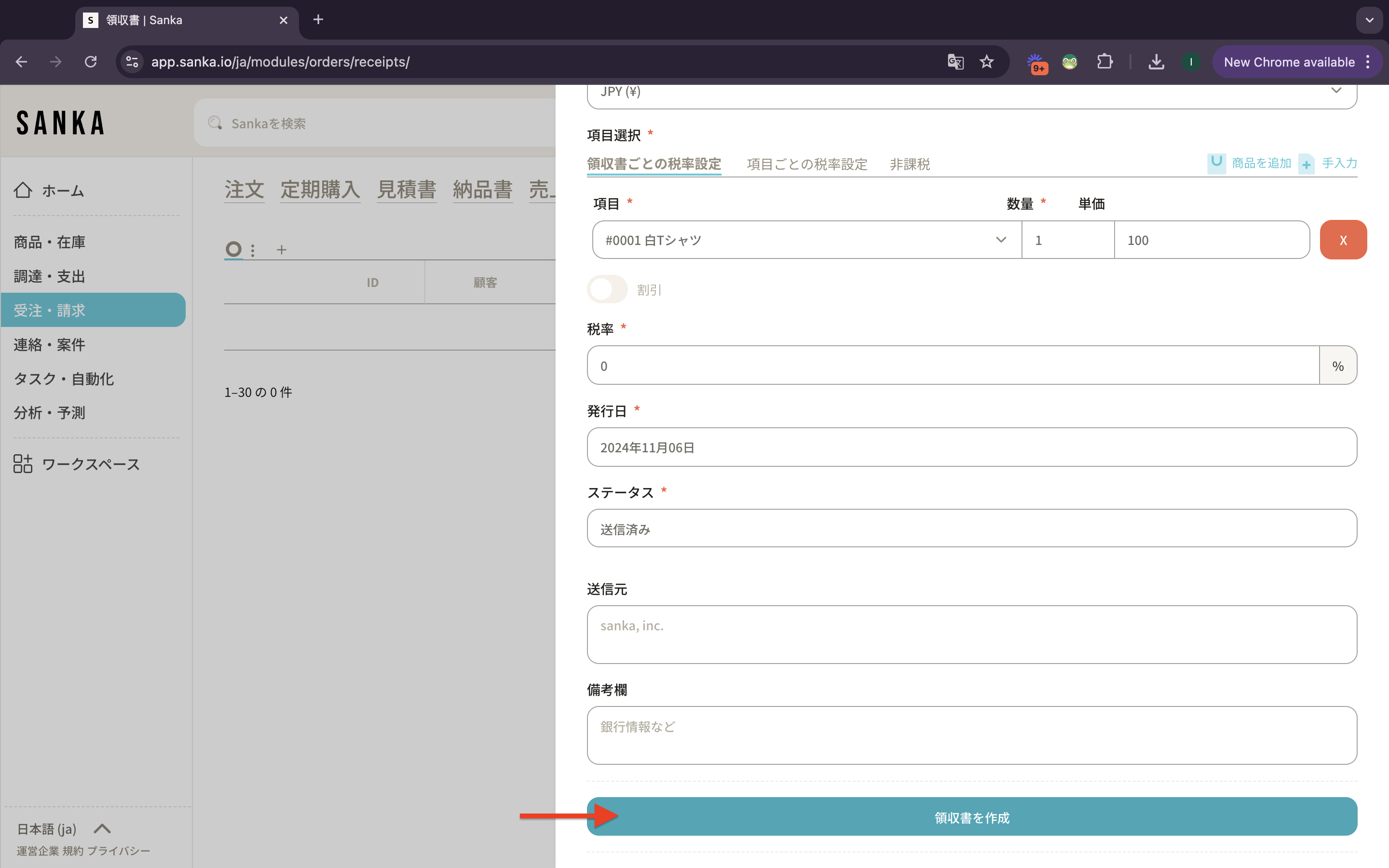Click the Add product icon
Viewport: 1389px width, 868px height.
pyautogui.click(x=1216, y=163)
